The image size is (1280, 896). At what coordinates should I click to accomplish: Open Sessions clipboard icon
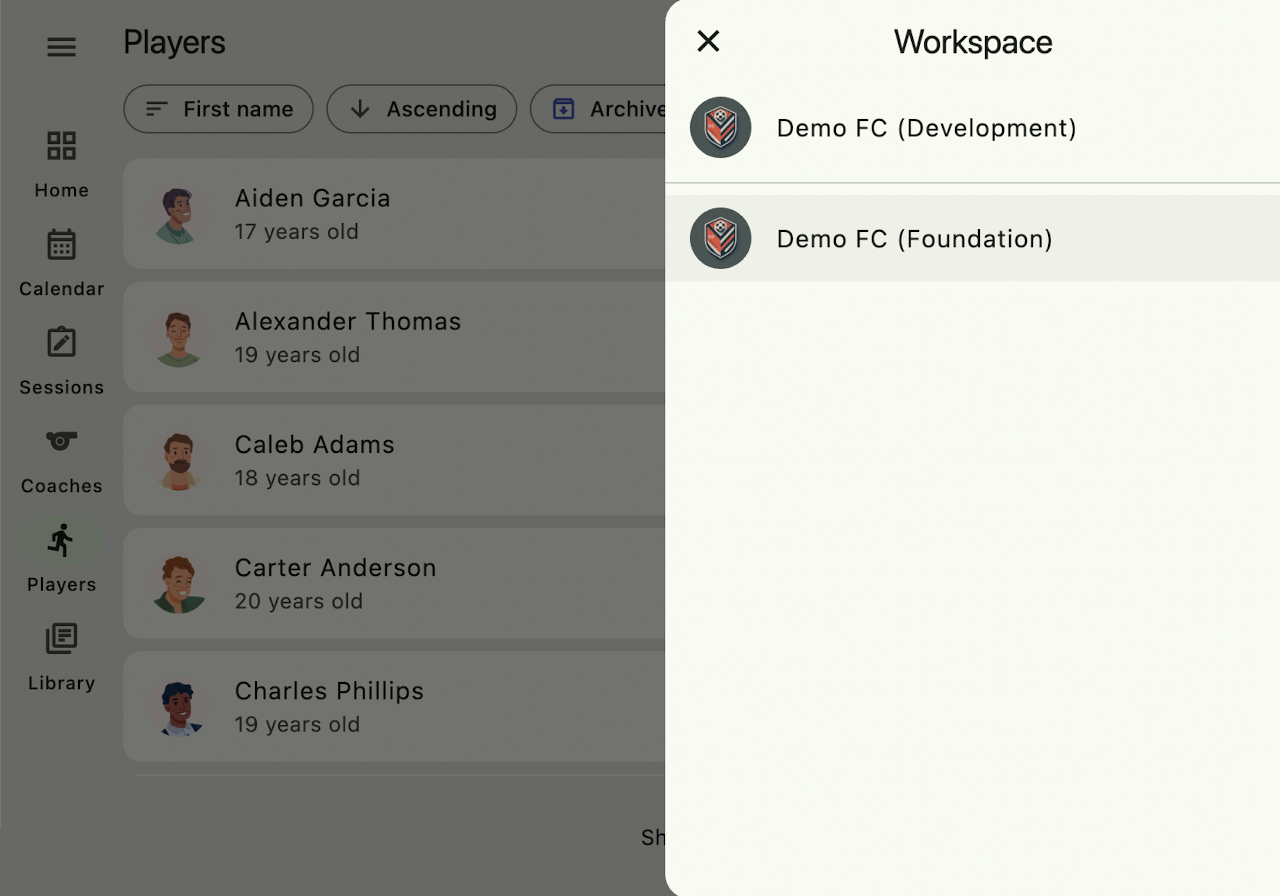pos(61,343)
